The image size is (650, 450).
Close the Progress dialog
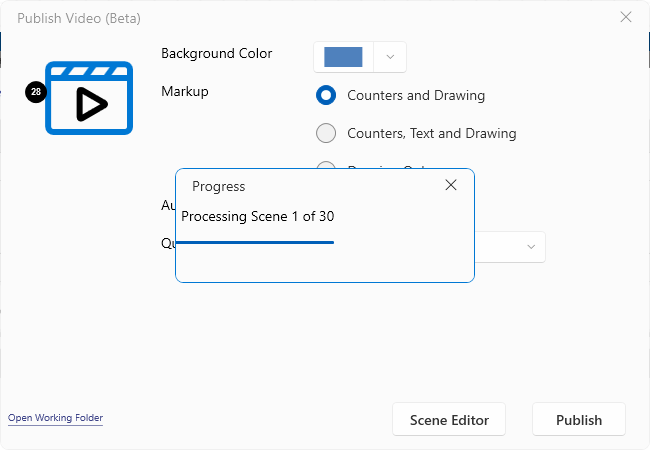451,185
